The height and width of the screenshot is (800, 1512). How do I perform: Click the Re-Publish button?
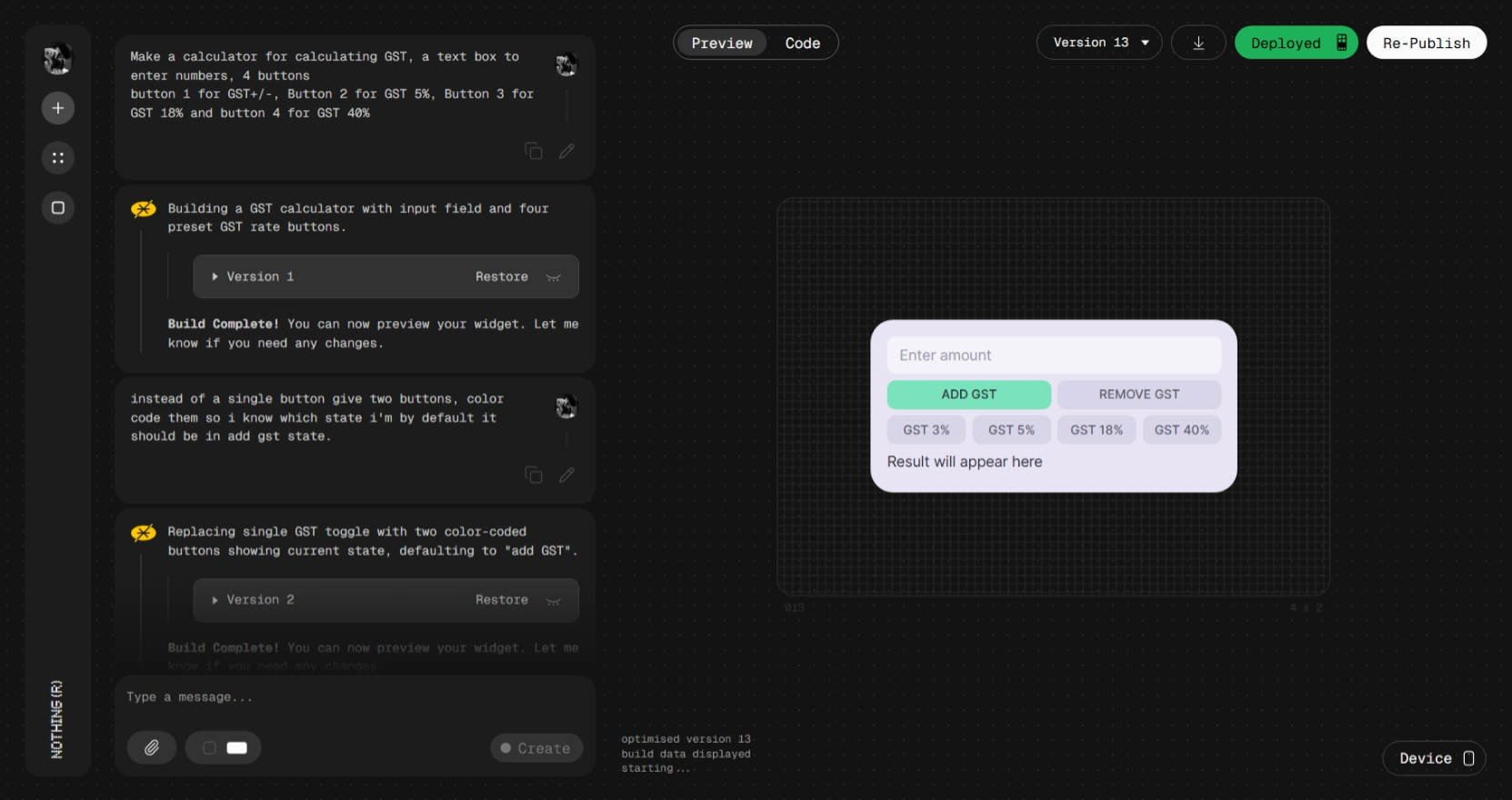pyautogui.click(x=1426, y=43)
